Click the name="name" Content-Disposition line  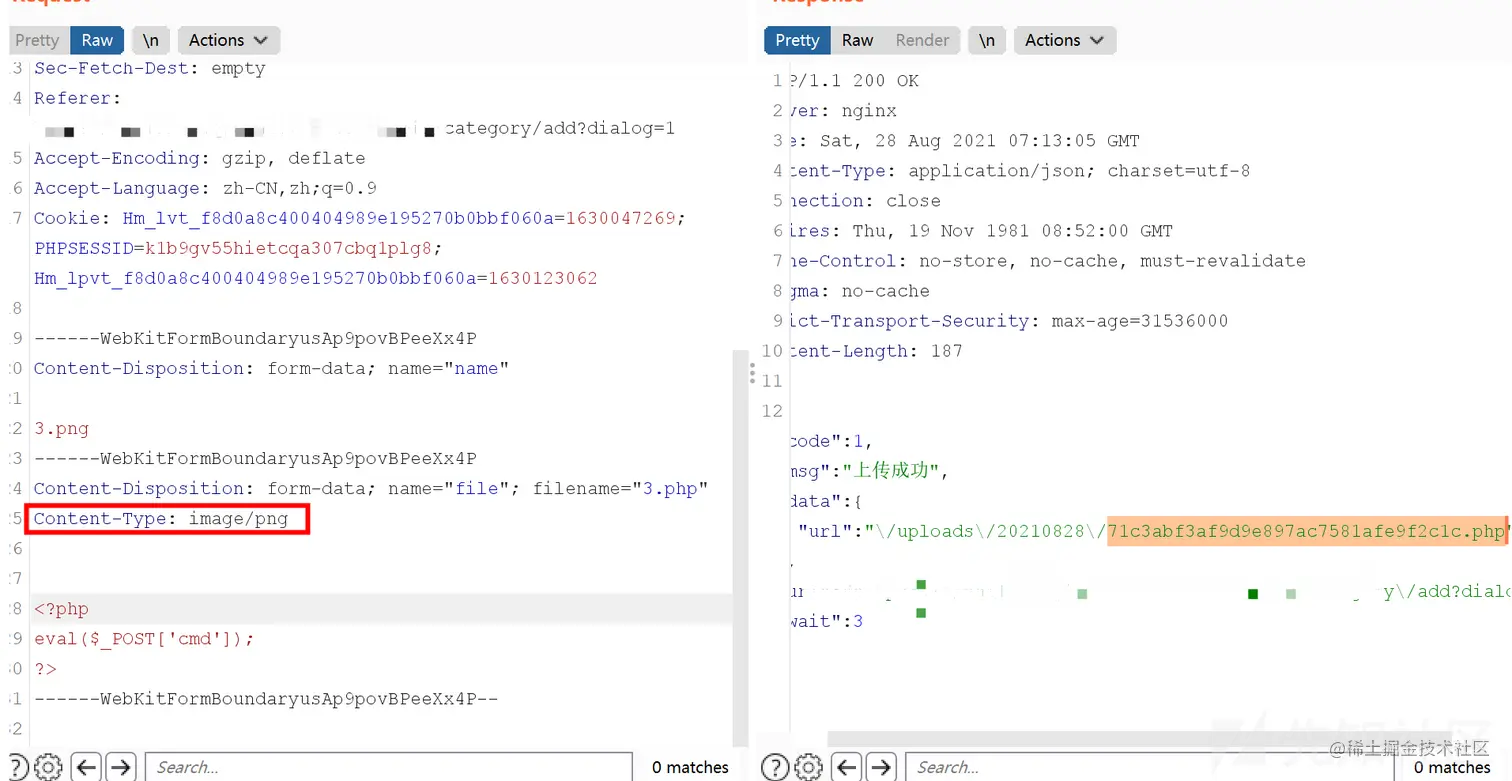[271, 368]
